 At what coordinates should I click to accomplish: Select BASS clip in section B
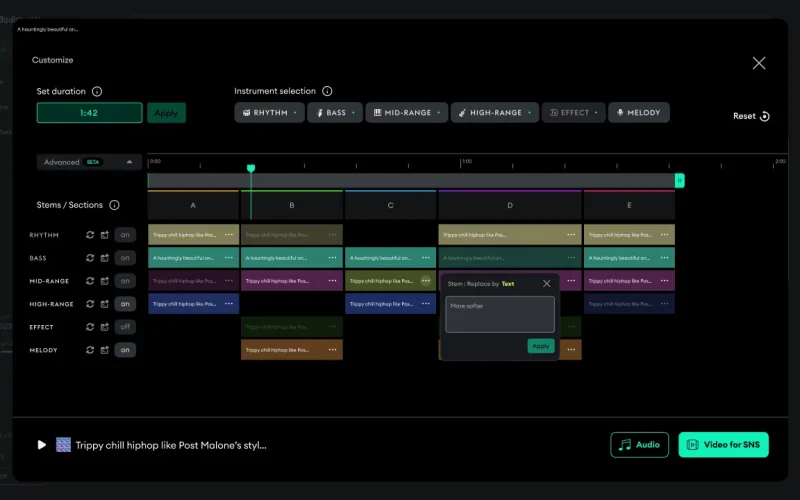292,258
